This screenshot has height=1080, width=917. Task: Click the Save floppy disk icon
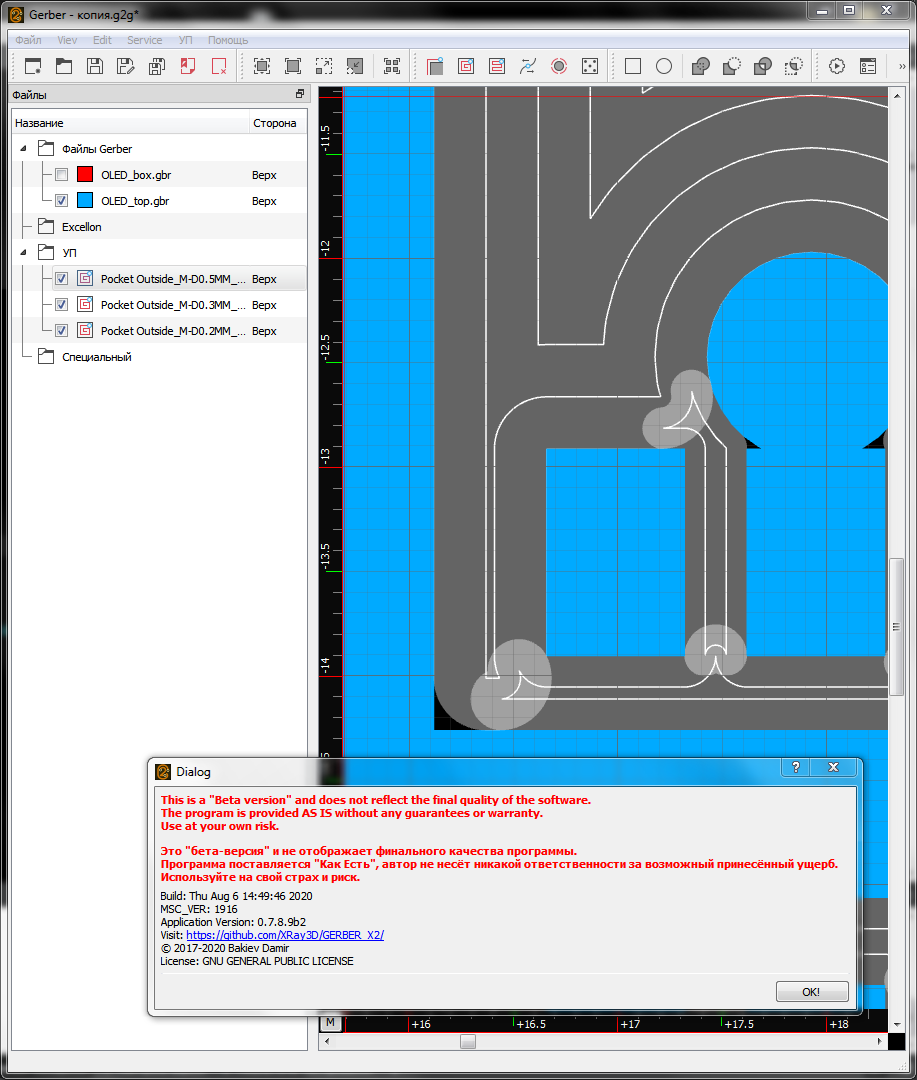coord(95,66)
